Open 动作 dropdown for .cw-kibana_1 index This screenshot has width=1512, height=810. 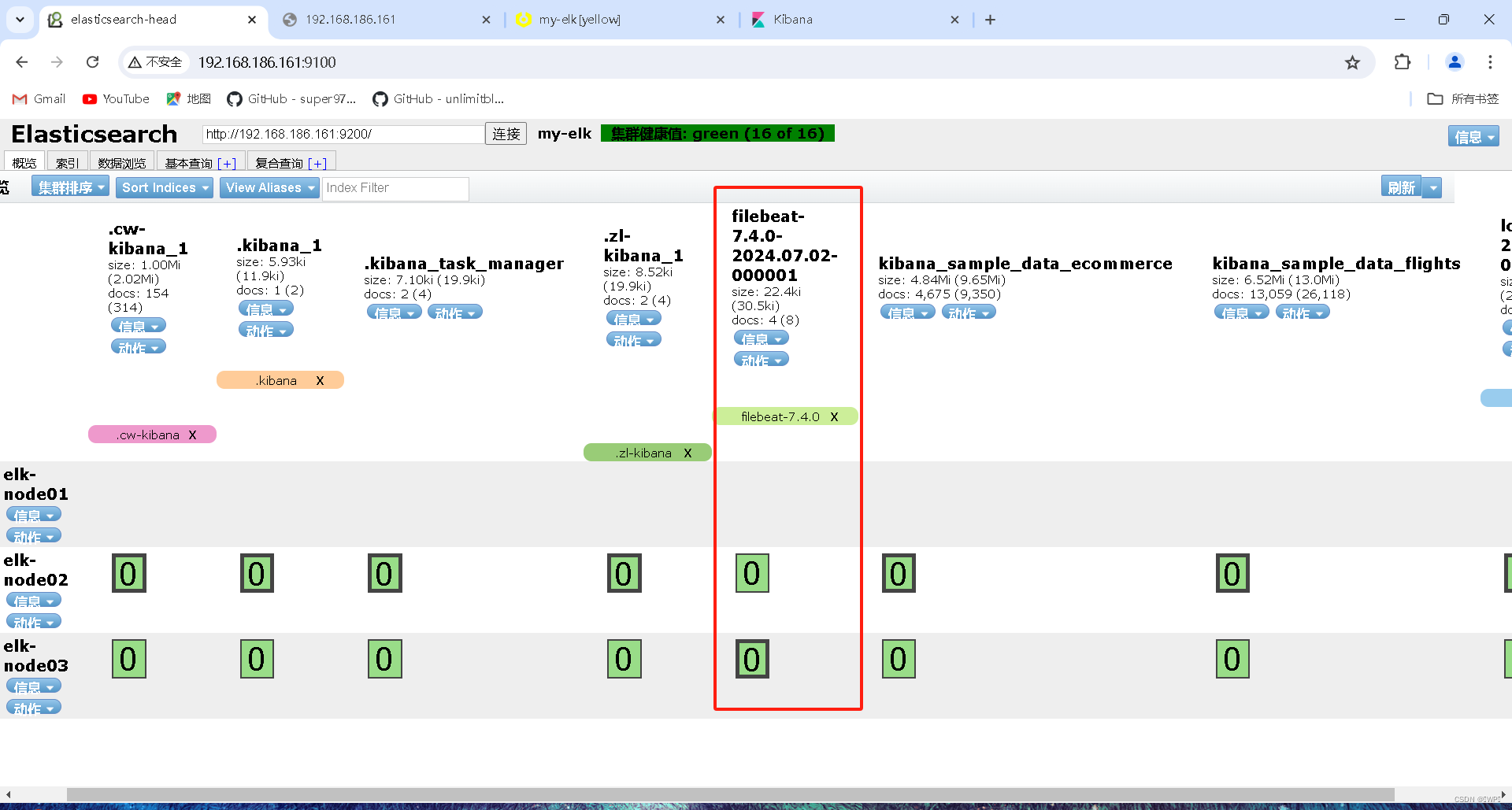tap(138, 347)
